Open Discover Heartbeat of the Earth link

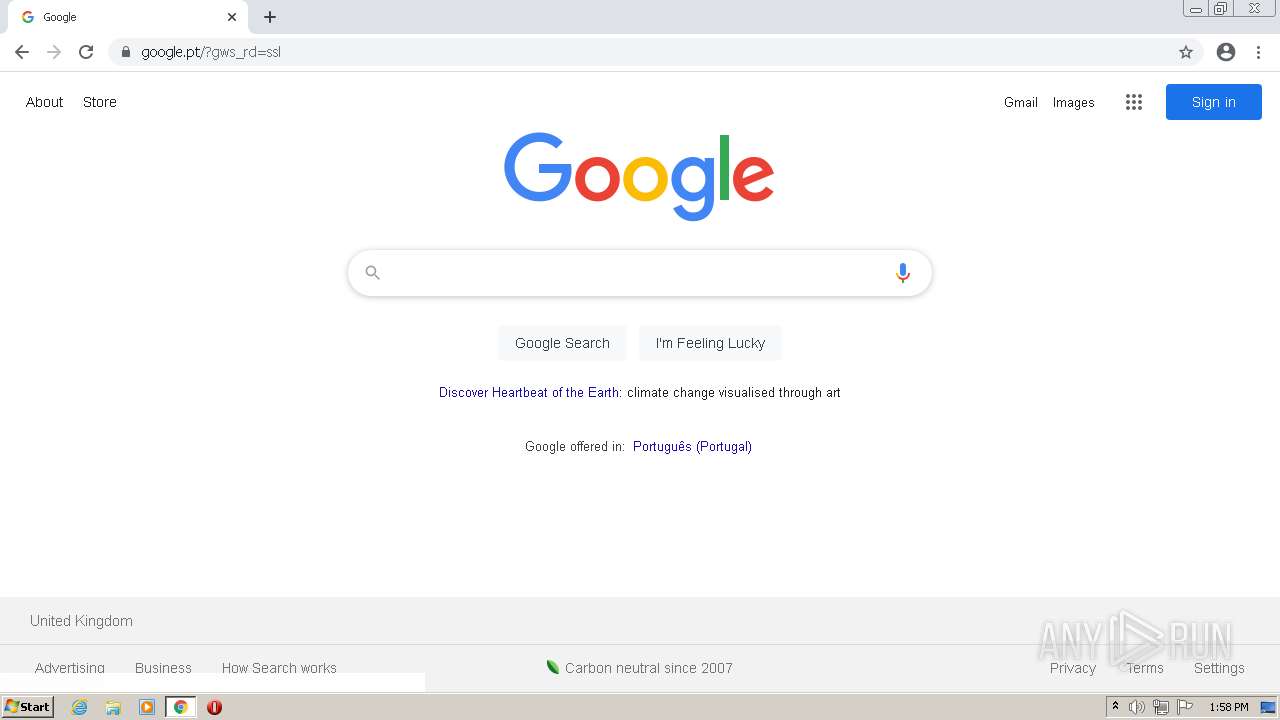pos(529,392)
